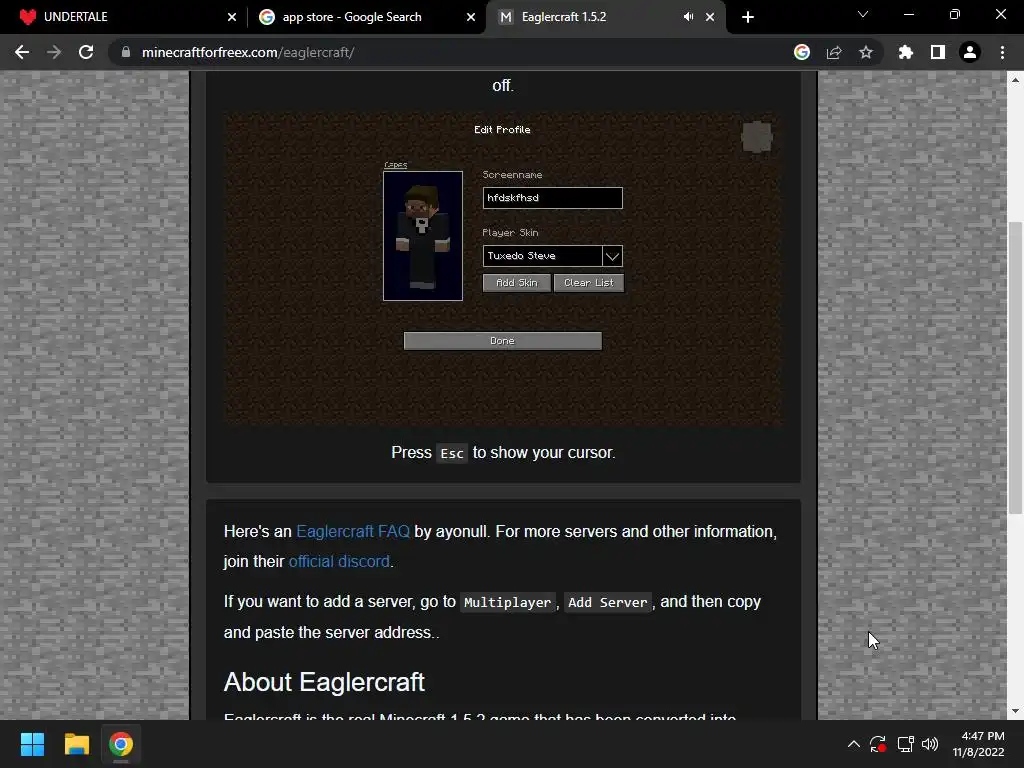Open the Eaglercraft FAQ link
The width and height of the screenshot is (1024, 768).
(353, 532)
